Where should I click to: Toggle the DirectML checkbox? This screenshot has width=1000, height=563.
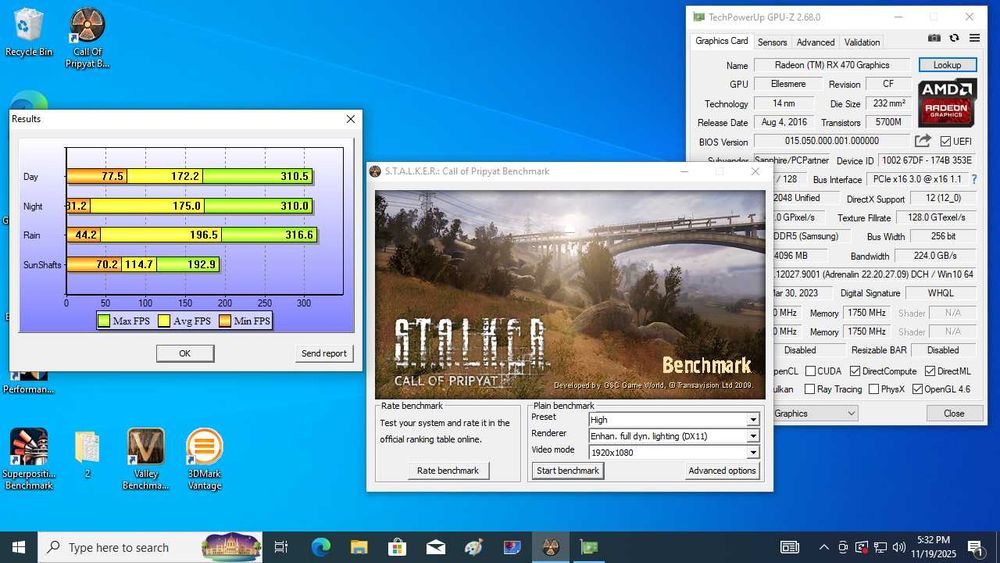tap(930, 371)
